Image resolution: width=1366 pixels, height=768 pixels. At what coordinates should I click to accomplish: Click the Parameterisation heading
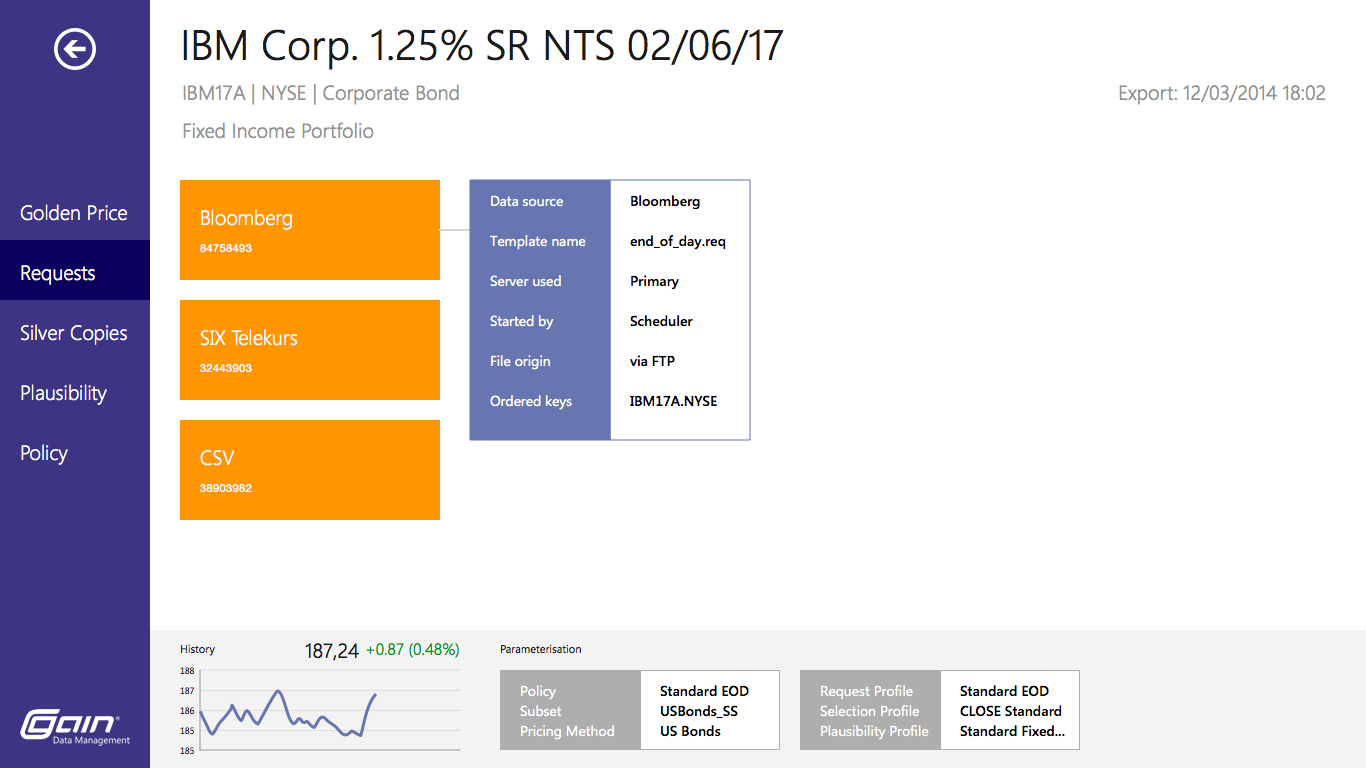click(x=541, y=649)
